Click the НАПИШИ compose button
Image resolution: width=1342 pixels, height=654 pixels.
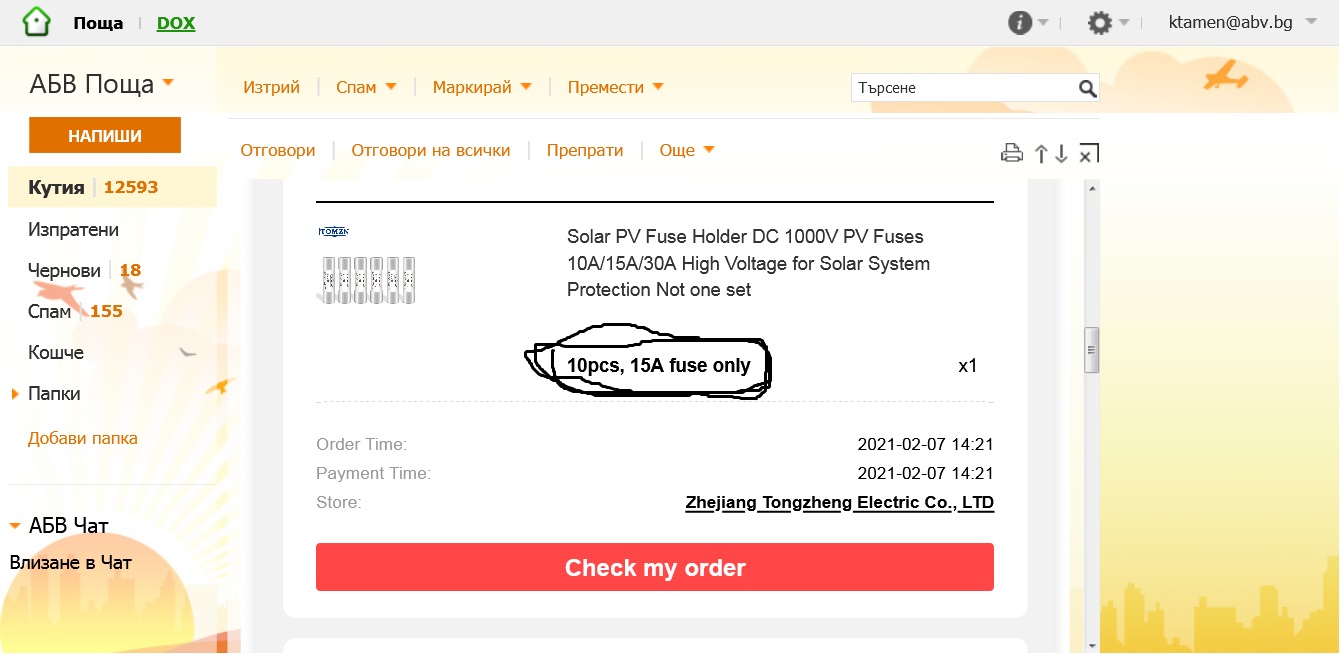pyautogui.click(x=105, y=136)
